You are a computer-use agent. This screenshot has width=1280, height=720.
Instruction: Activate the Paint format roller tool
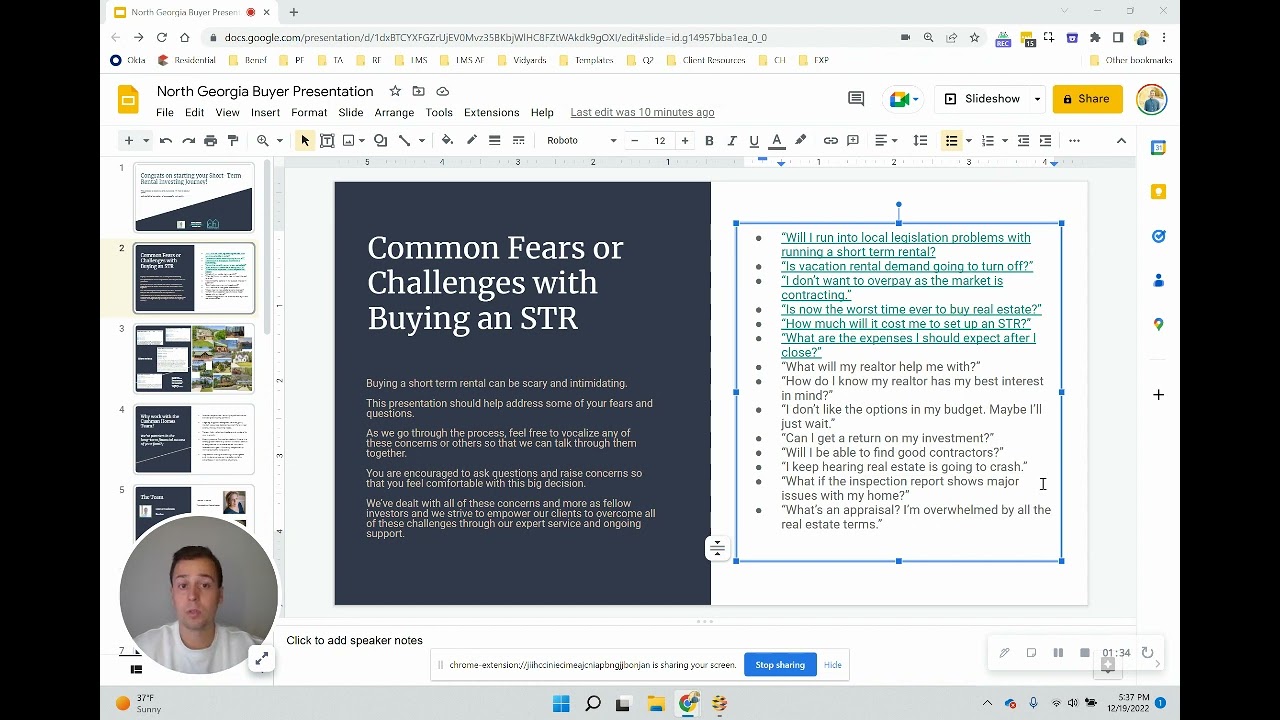click(233, 141)
